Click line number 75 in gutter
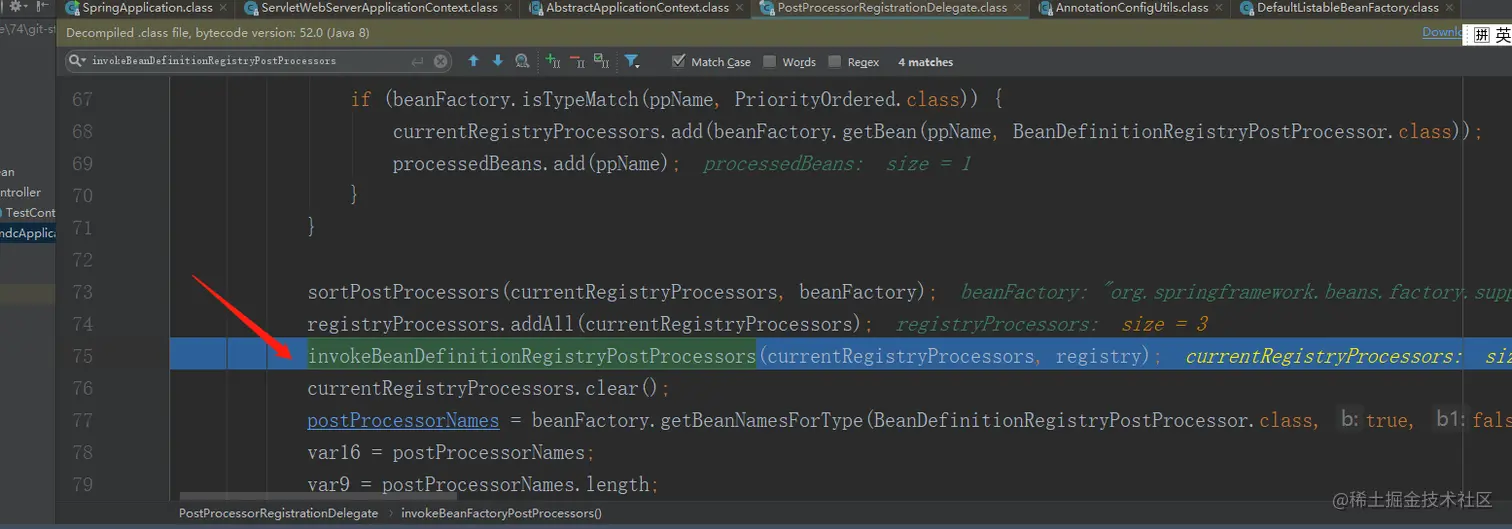 82,356
